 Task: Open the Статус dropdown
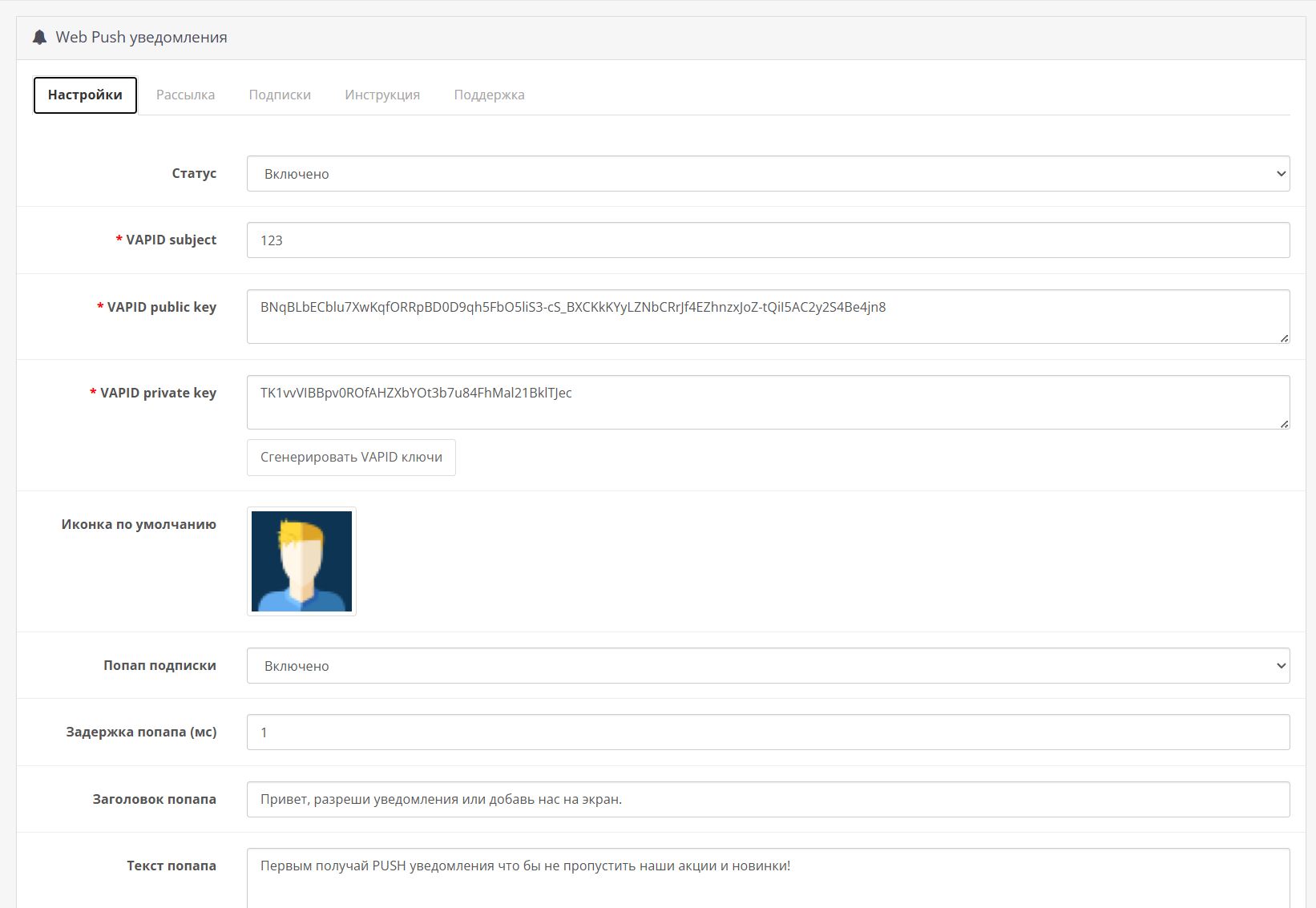point(768,174)
